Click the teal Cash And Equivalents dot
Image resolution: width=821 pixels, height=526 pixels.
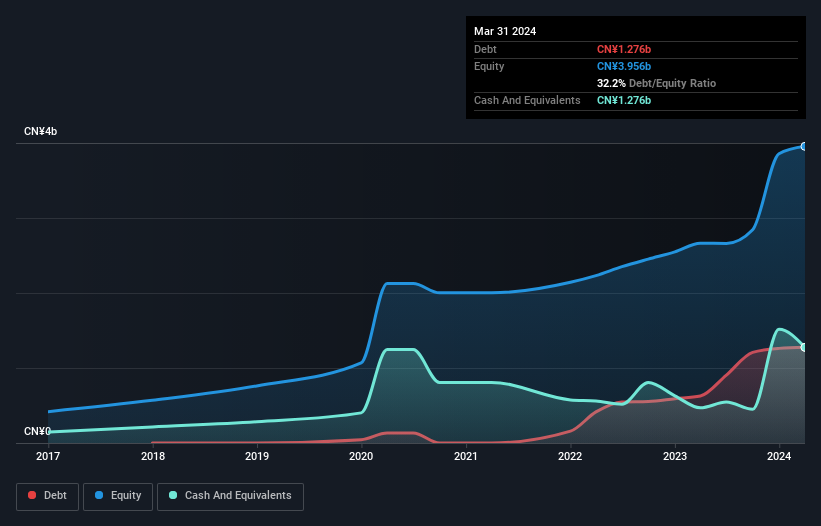click(x=173, y=495)
